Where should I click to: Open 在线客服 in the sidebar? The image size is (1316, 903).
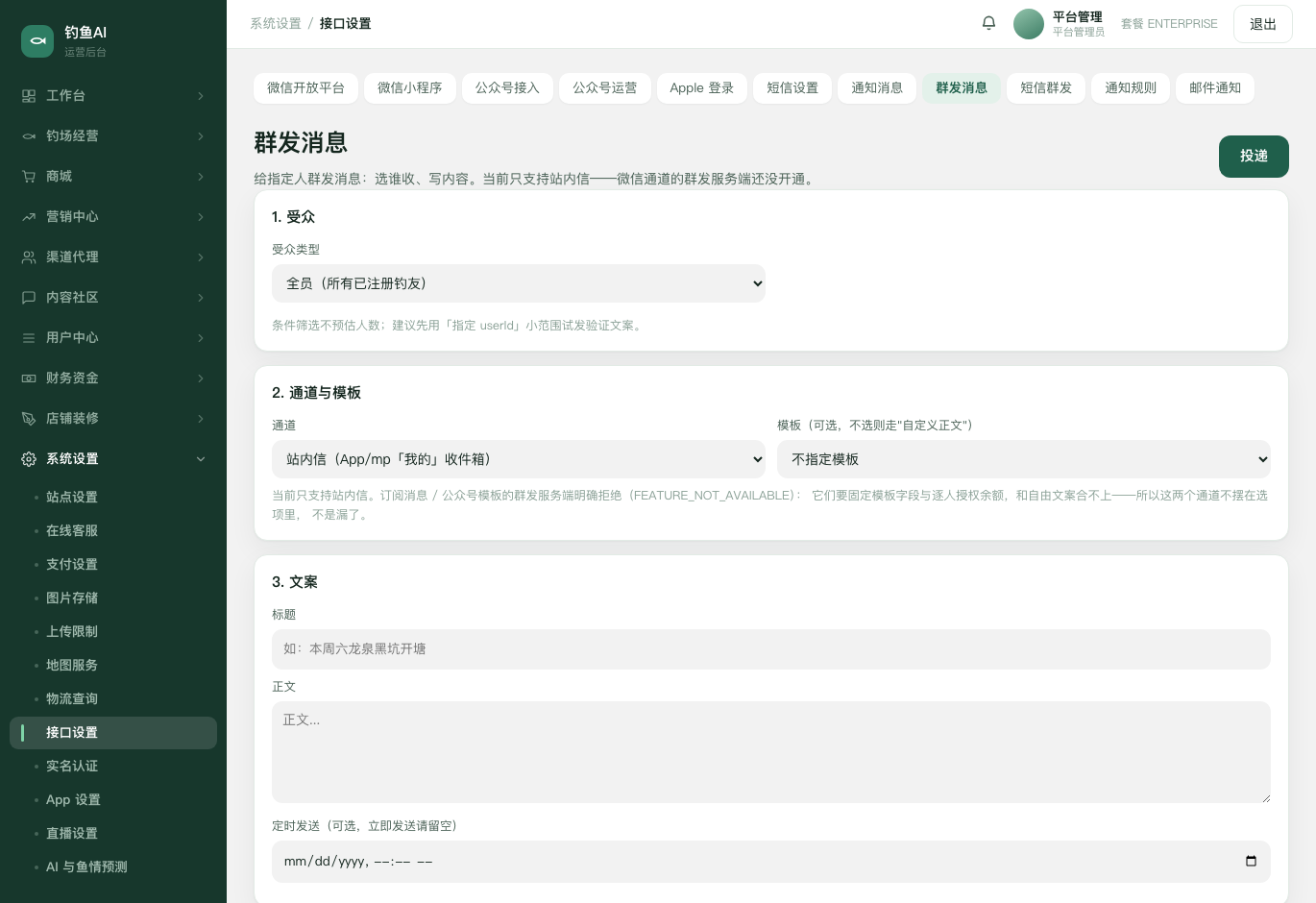(x=113, y=531)
